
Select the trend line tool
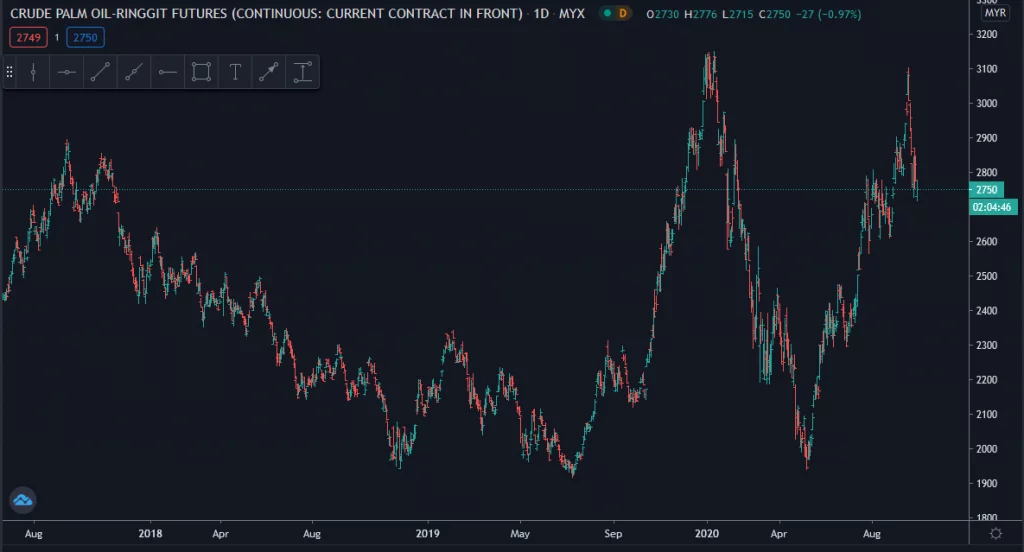pos(100,72)
